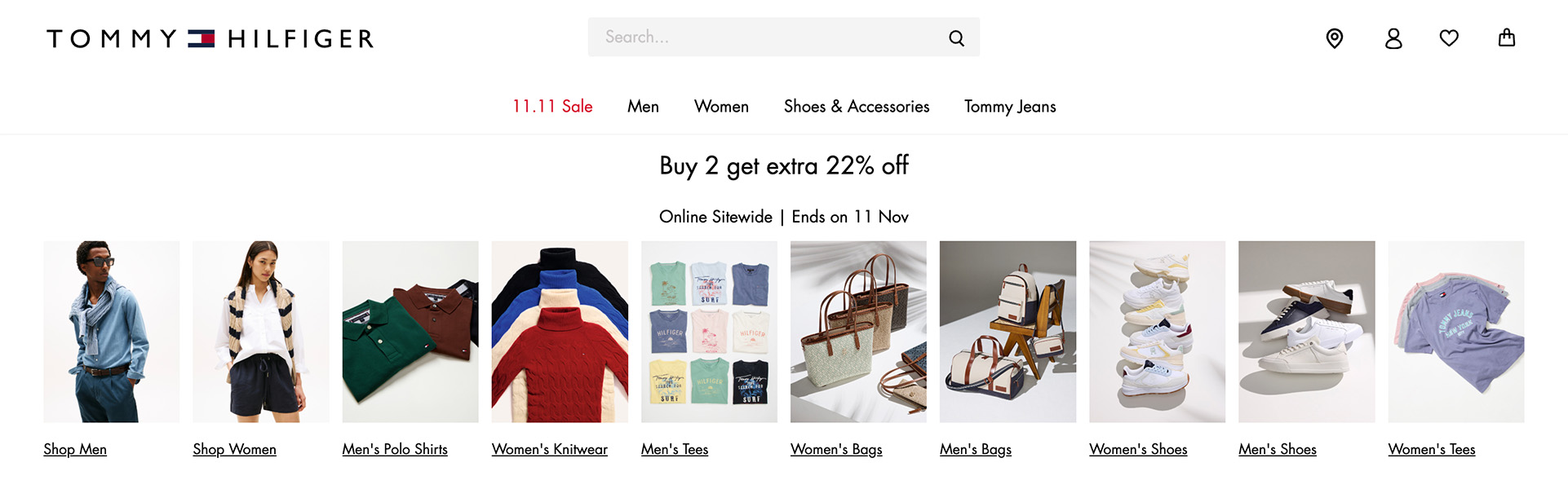Open the account profile icon
The image size is (1568, 489).
(x=1393, y=38)
